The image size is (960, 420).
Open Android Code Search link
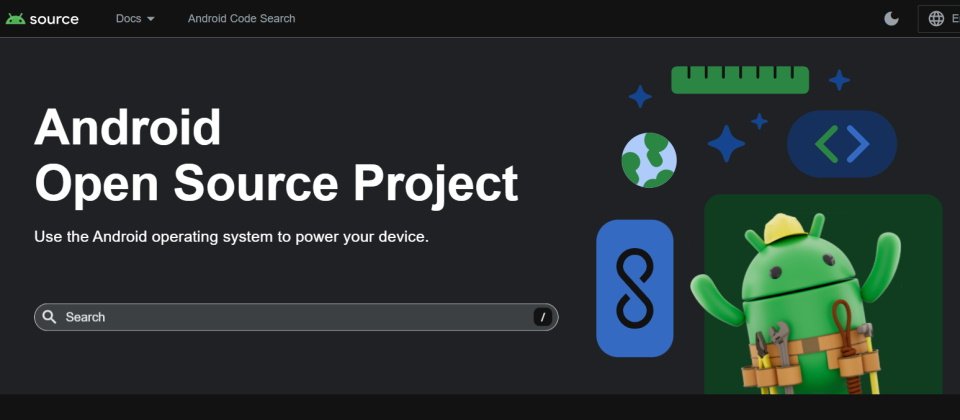coord(241,18)
